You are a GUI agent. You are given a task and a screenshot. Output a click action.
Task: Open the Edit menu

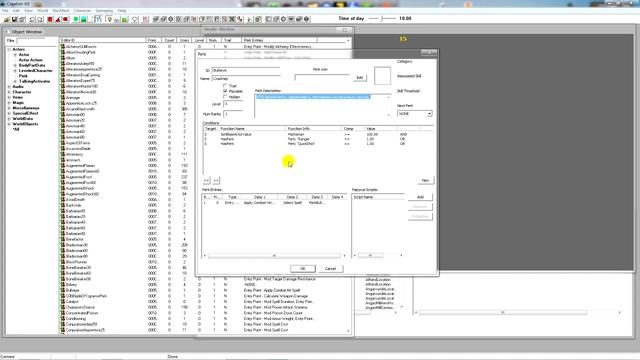pos(16,11)
